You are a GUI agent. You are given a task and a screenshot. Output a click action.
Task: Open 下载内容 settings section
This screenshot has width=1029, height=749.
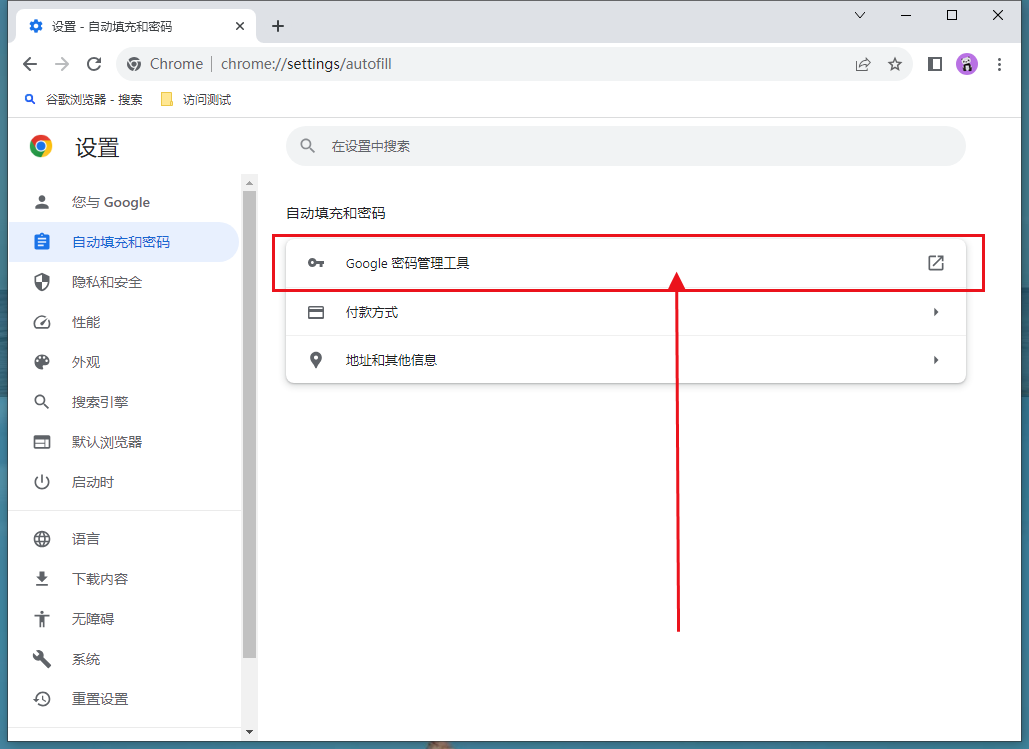pos(124,579)
